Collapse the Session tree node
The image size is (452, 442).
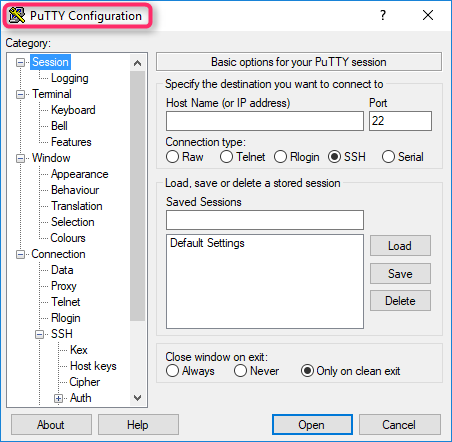click(21, 62)
